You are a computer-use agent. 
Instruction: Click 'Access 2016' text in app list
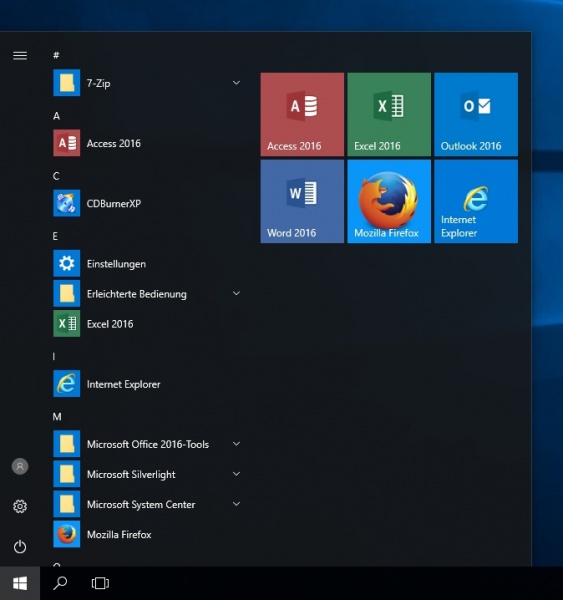tap(114, 143)
